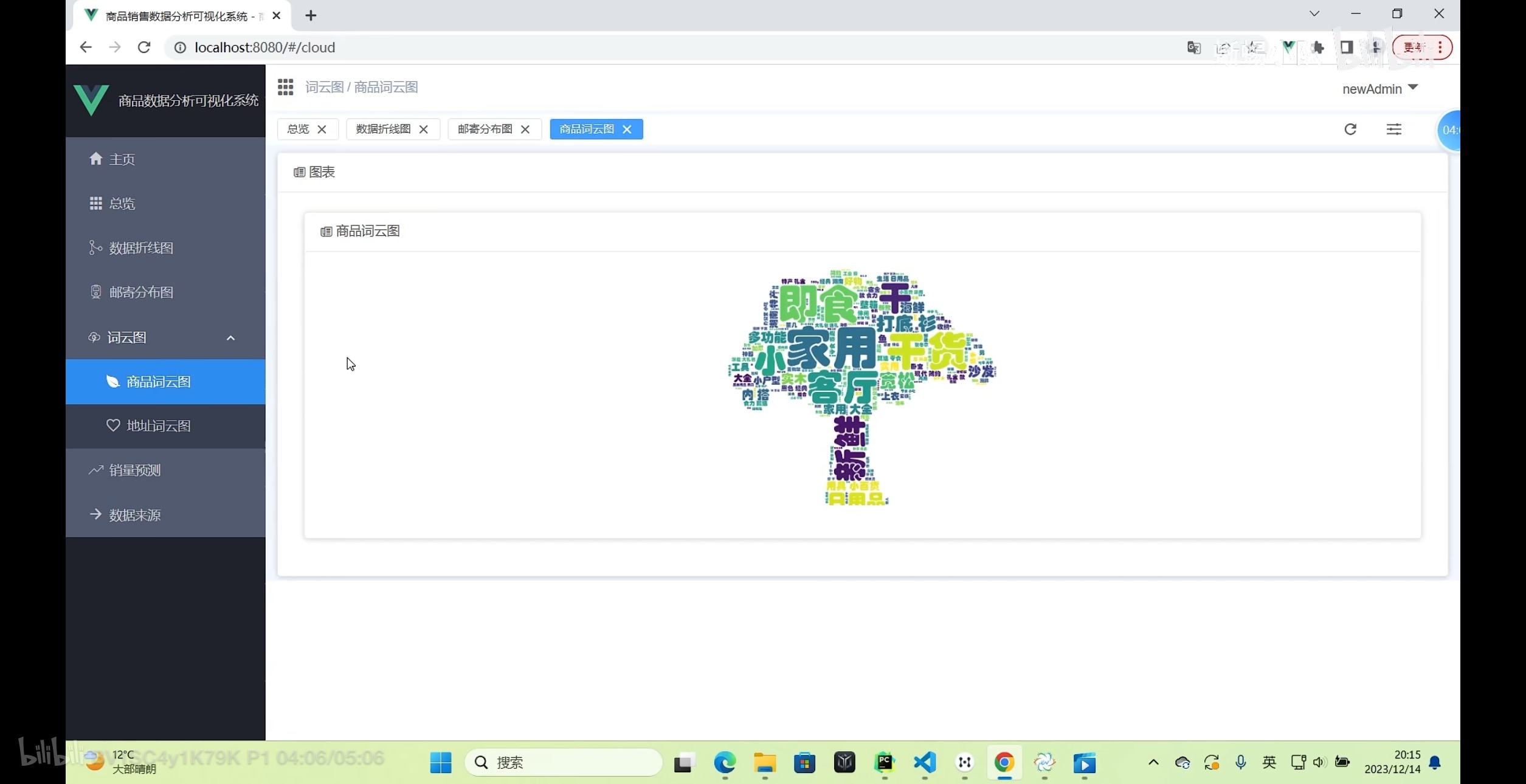
Task: Collapse the 词云图 submenu
Action: (230, 338)
